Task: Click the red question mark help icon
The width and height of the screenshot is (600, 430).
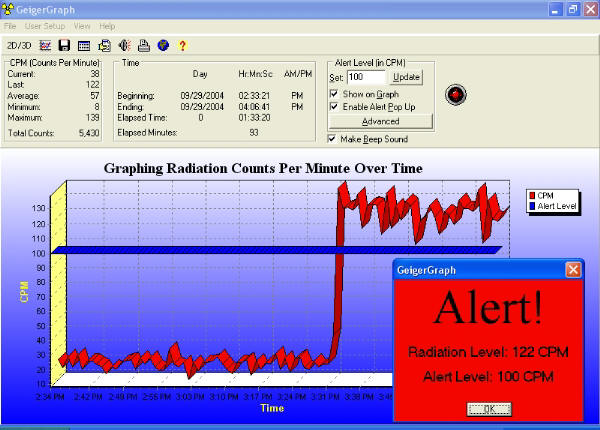Action: (183, 46)
